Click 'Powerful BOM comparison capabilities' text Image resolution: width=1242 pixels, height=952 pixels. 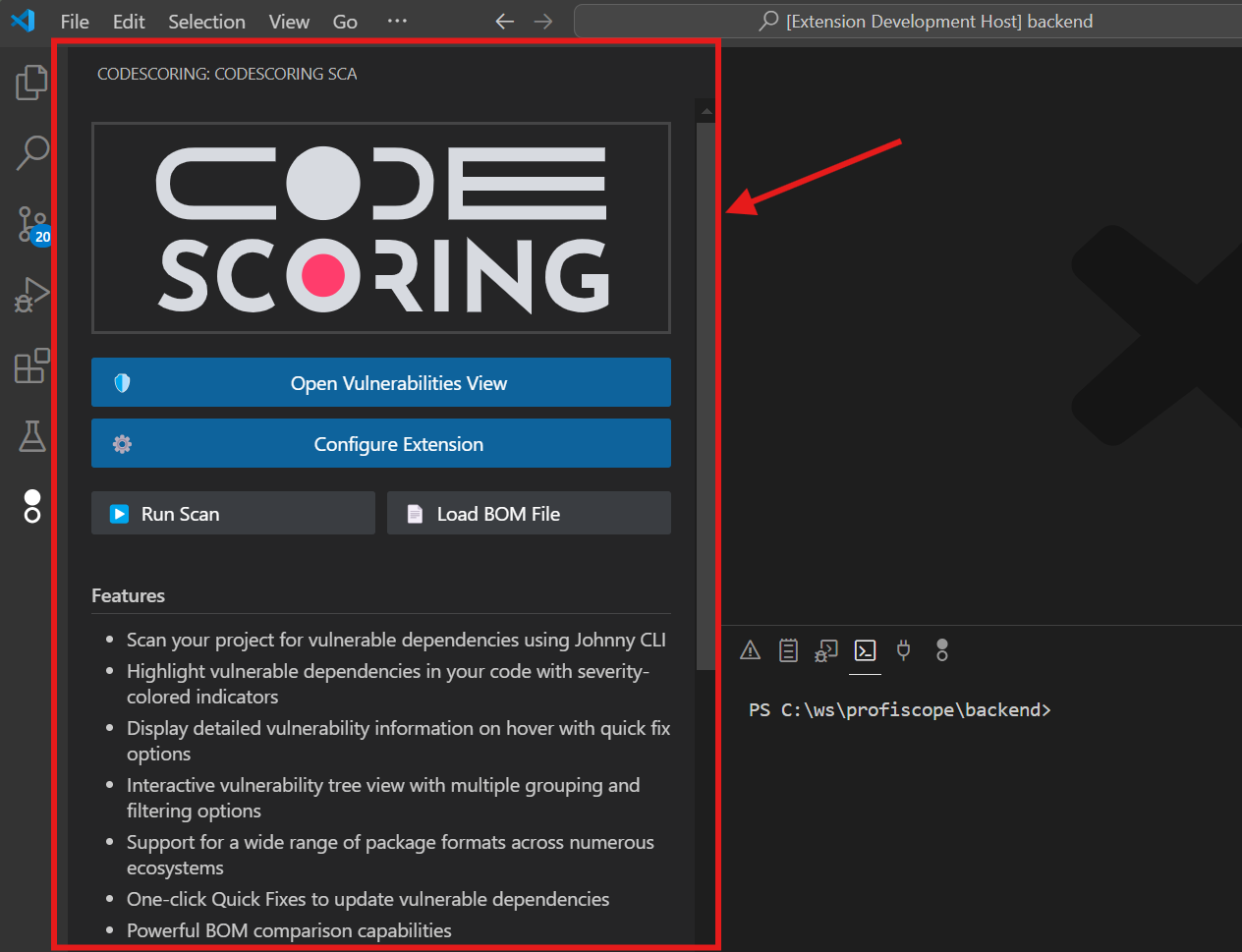(x=289, y=930)
